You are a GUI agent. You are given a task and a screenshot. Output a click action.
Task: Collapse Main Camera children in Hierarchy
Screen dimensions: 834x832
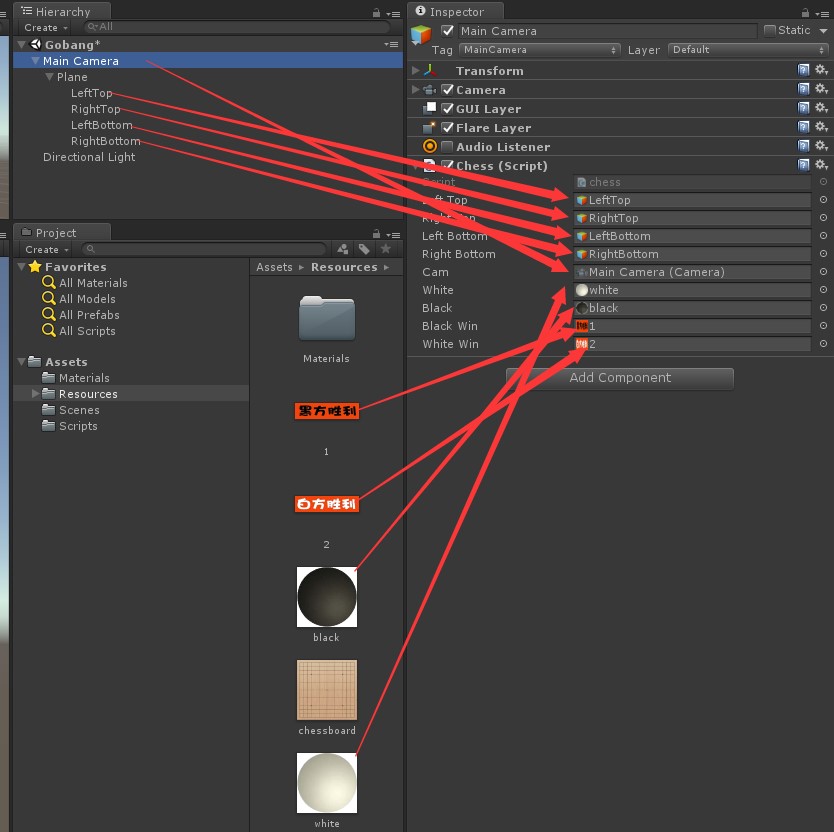pos(35,61)
